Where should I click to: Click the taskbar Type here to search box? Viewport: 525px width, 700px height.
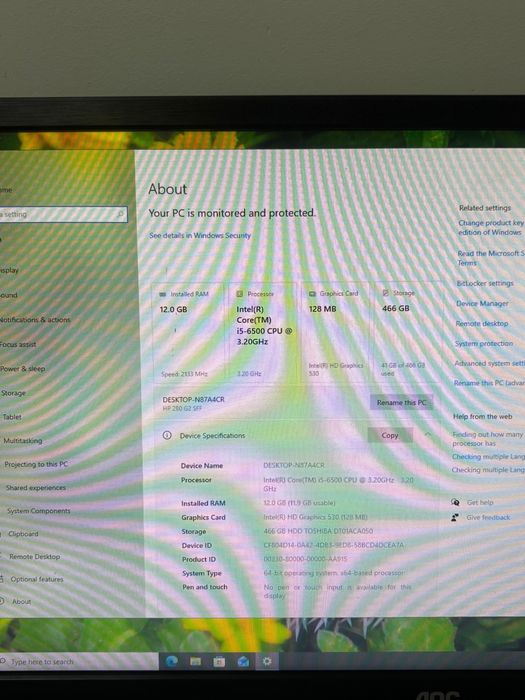pyautogui.click(x=79, y=662)
